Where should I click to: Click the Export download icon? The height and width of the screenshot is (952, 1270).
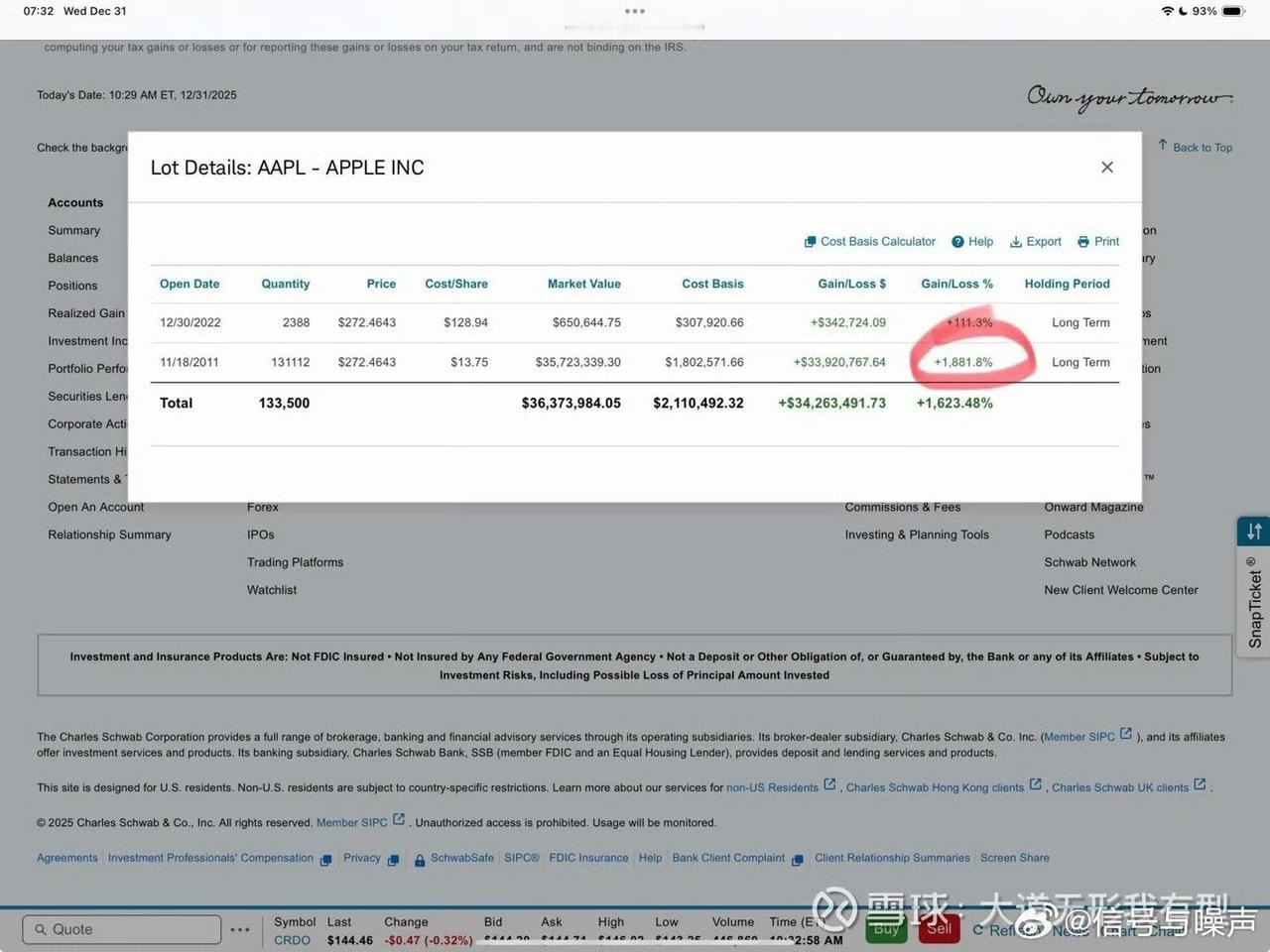[x=1016, y=242]
